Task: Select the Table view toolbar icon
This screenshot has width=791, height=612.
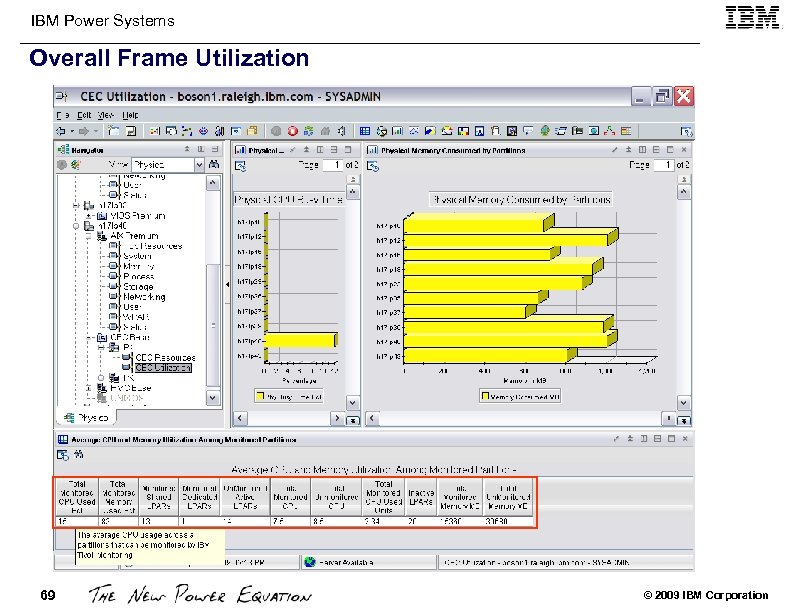Action: click(365, 131)
